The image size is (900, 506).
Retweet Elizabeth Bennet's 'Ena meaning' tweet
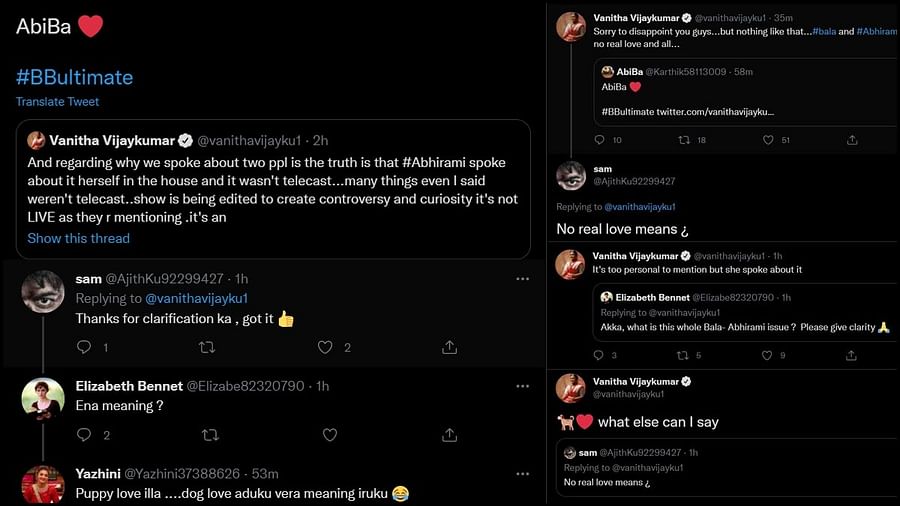[210, 434]
